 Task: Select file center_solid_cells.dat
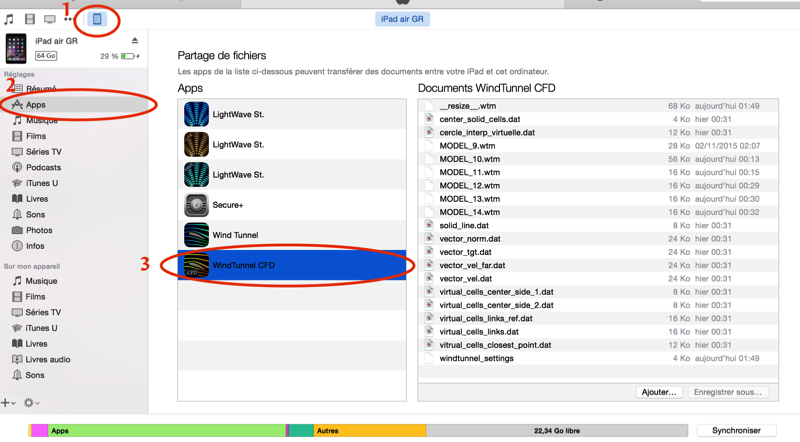click(598, 119)
